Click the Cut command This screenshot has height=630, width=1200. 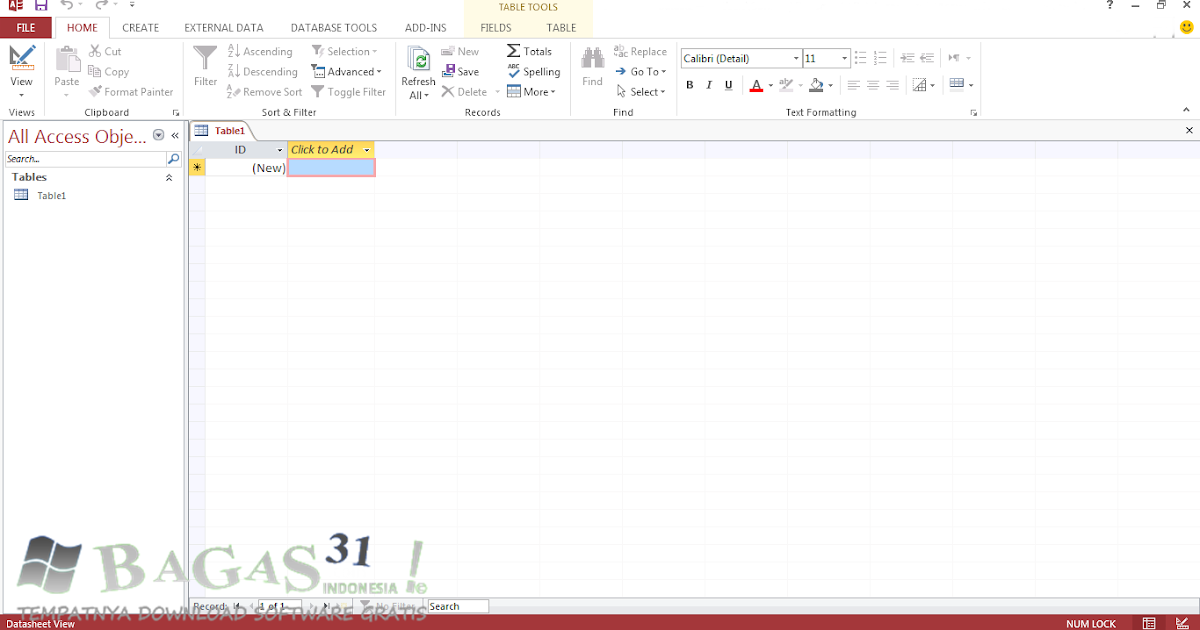tap(105, 51)
